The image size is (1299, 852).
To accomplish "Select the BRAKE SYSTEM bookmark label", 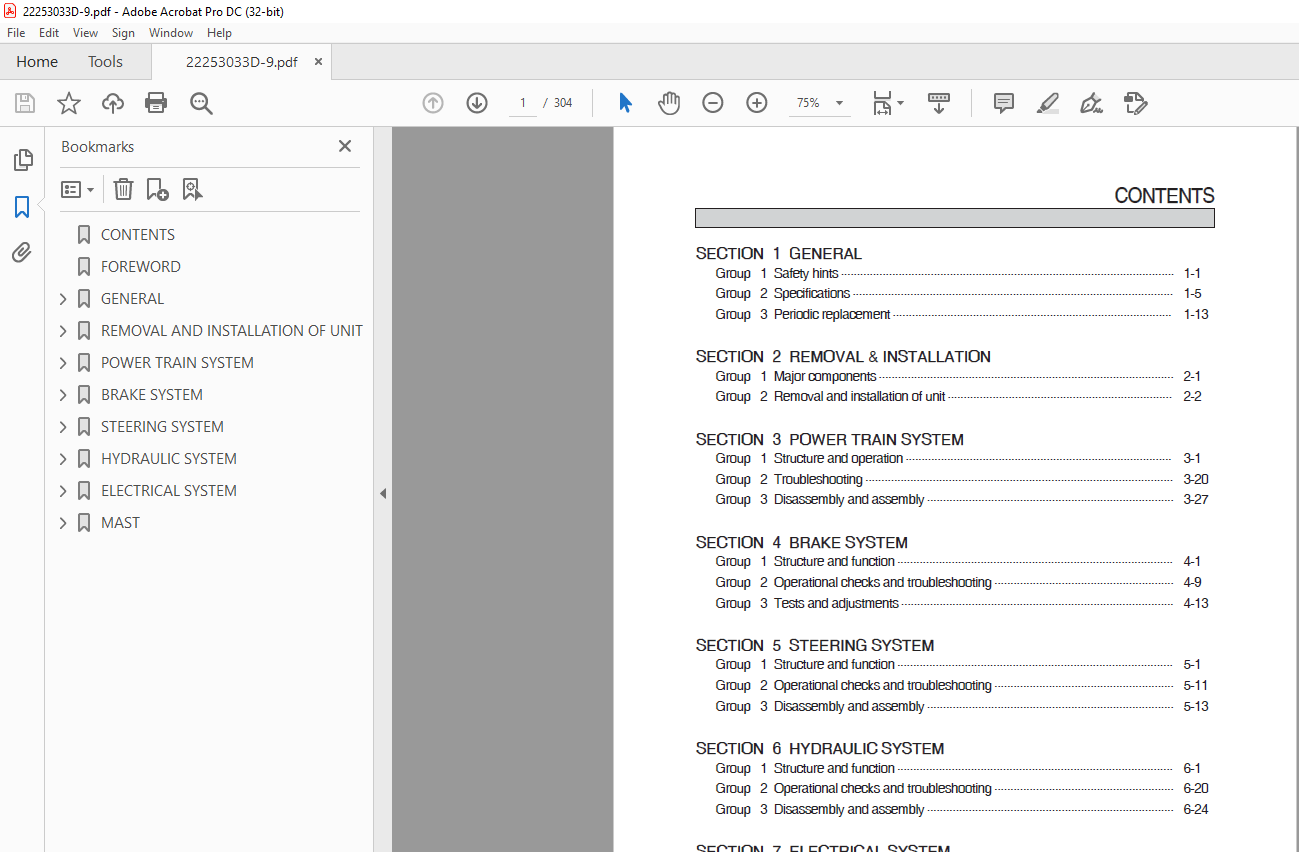I will 152,395.
